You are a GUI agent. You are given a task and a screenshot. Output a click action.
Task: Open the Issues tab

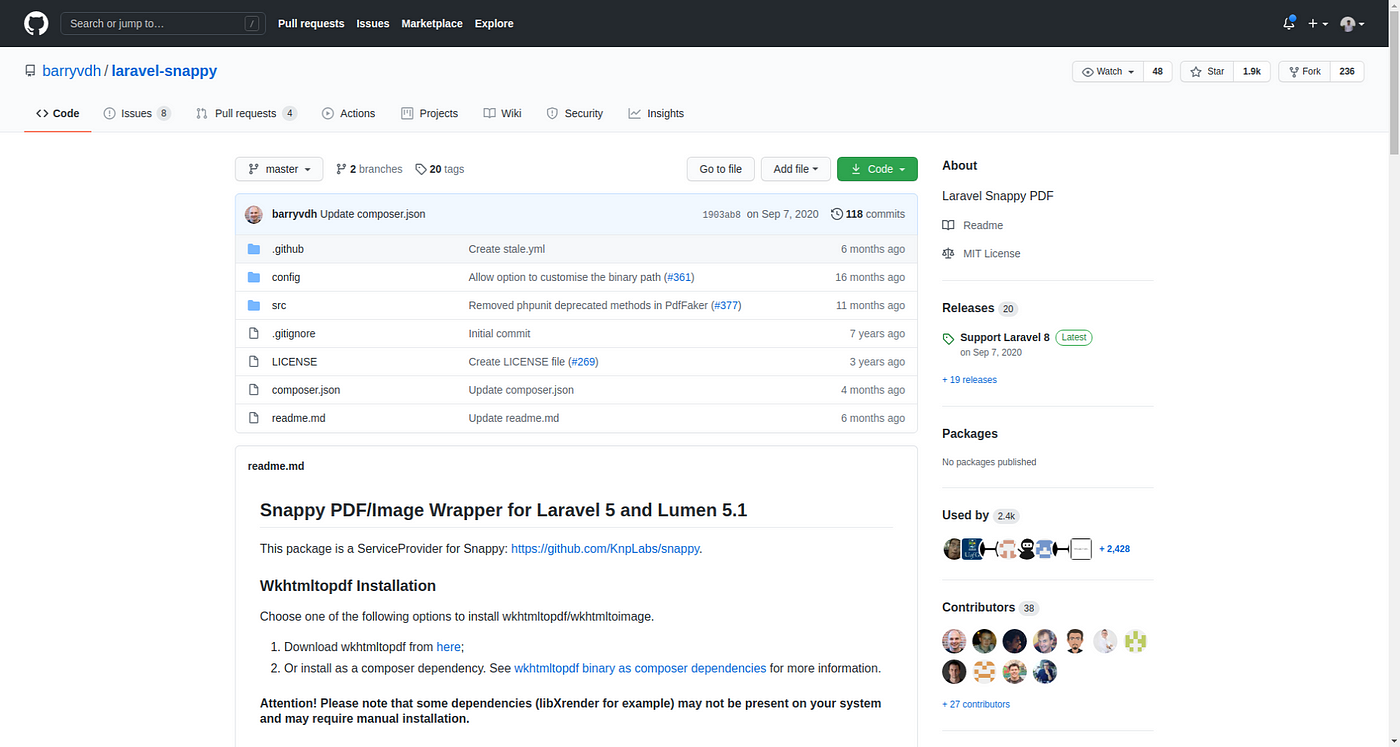click(x=137, y=113)
